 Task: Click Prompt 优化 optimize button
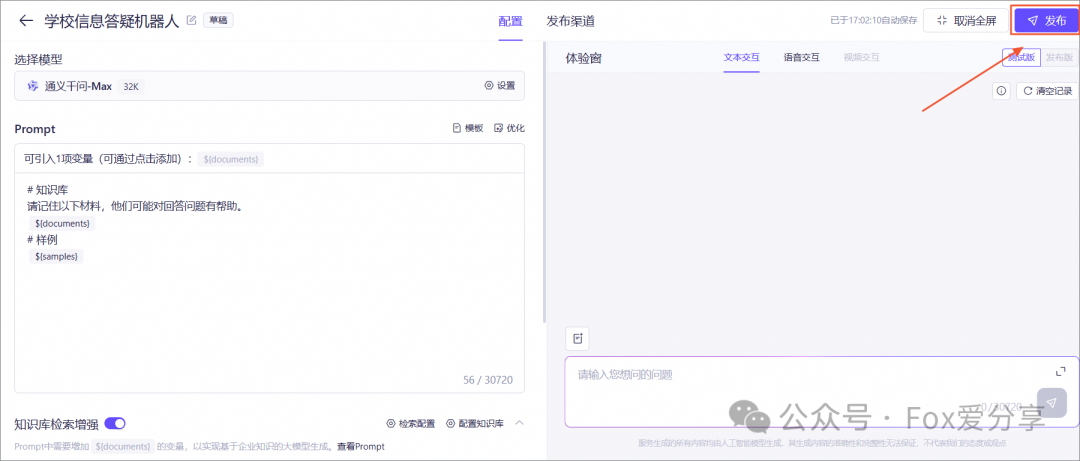pyautogui.click(x=510, y=128)
